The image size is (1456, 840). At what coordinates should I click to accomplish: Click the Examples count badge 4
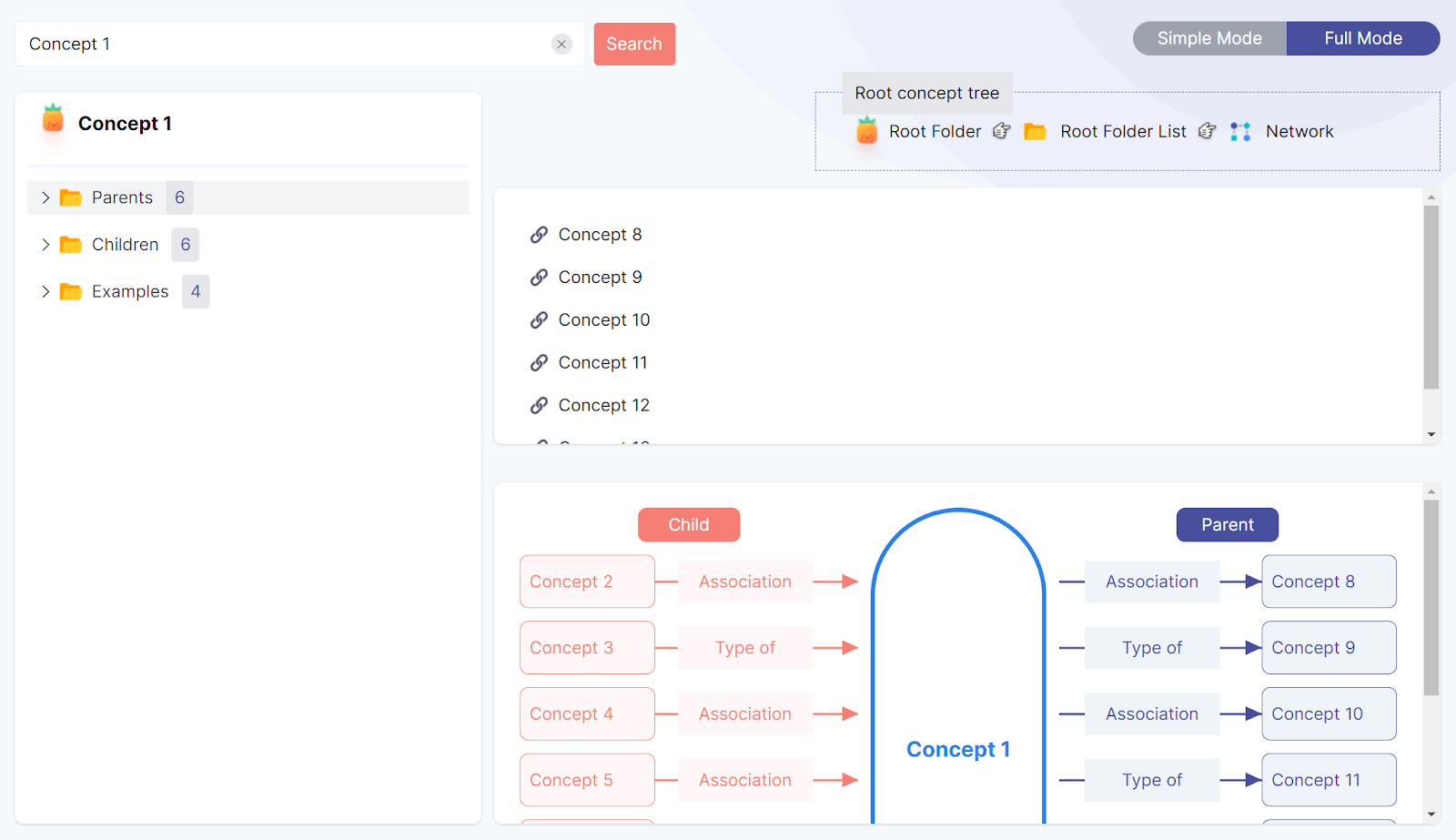[196, 291]
